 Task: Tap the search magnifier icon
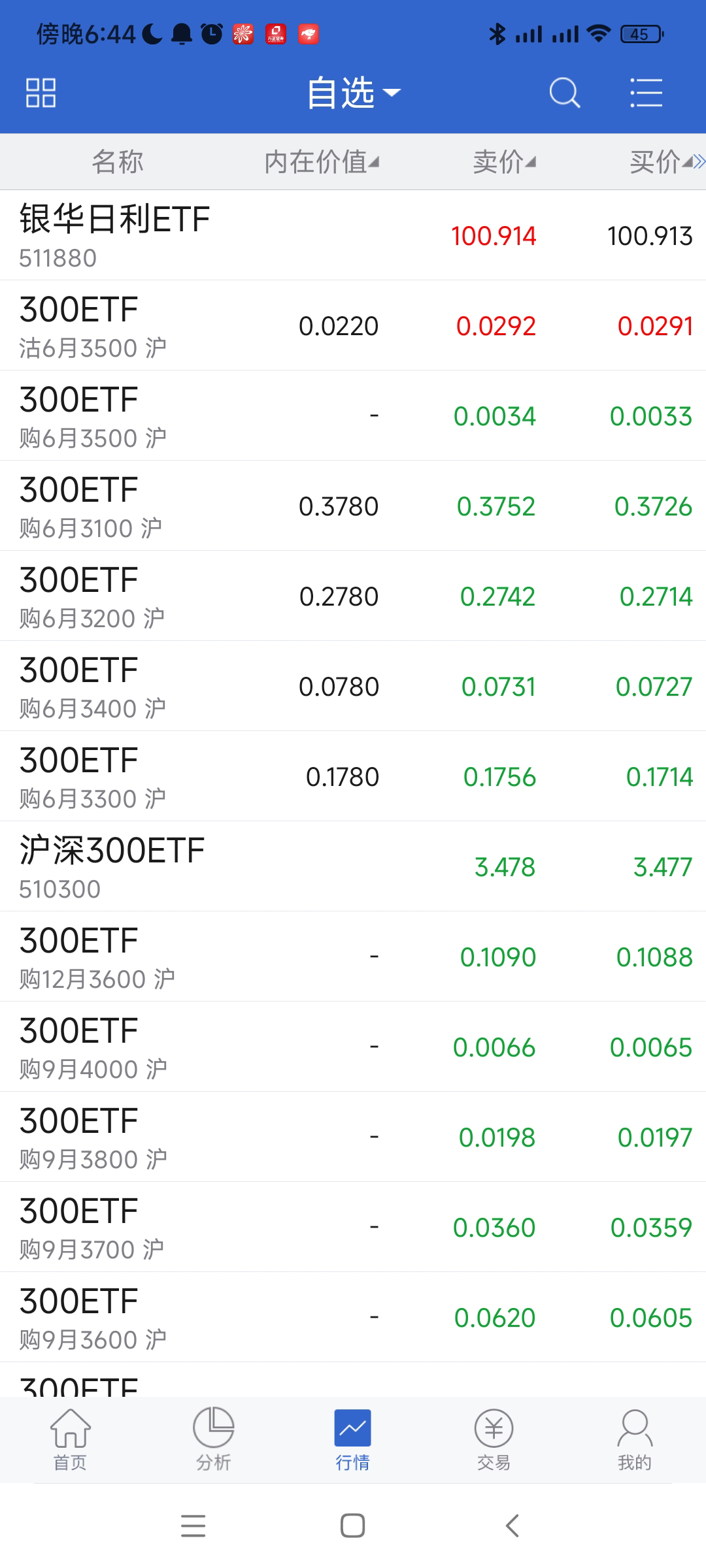click(x=565, y=93)
